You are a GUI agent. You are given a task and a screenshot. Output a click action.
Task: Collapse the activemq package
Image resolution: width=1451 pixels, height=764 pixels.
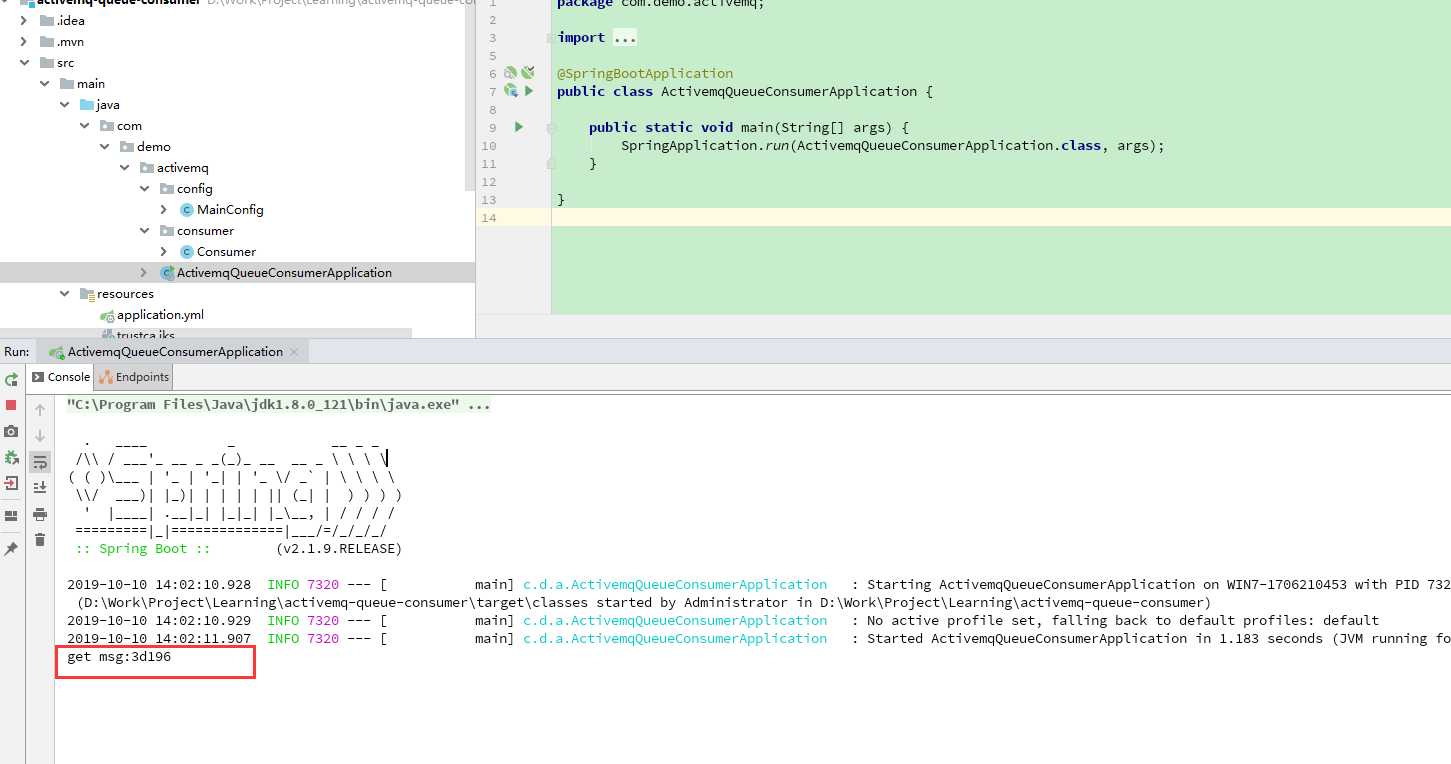tap(125, 168)
